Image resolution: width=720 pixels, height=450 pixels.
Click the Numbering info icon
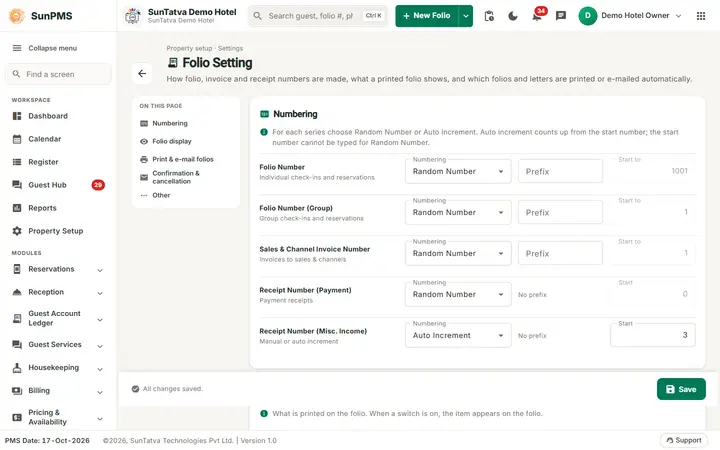264,132
